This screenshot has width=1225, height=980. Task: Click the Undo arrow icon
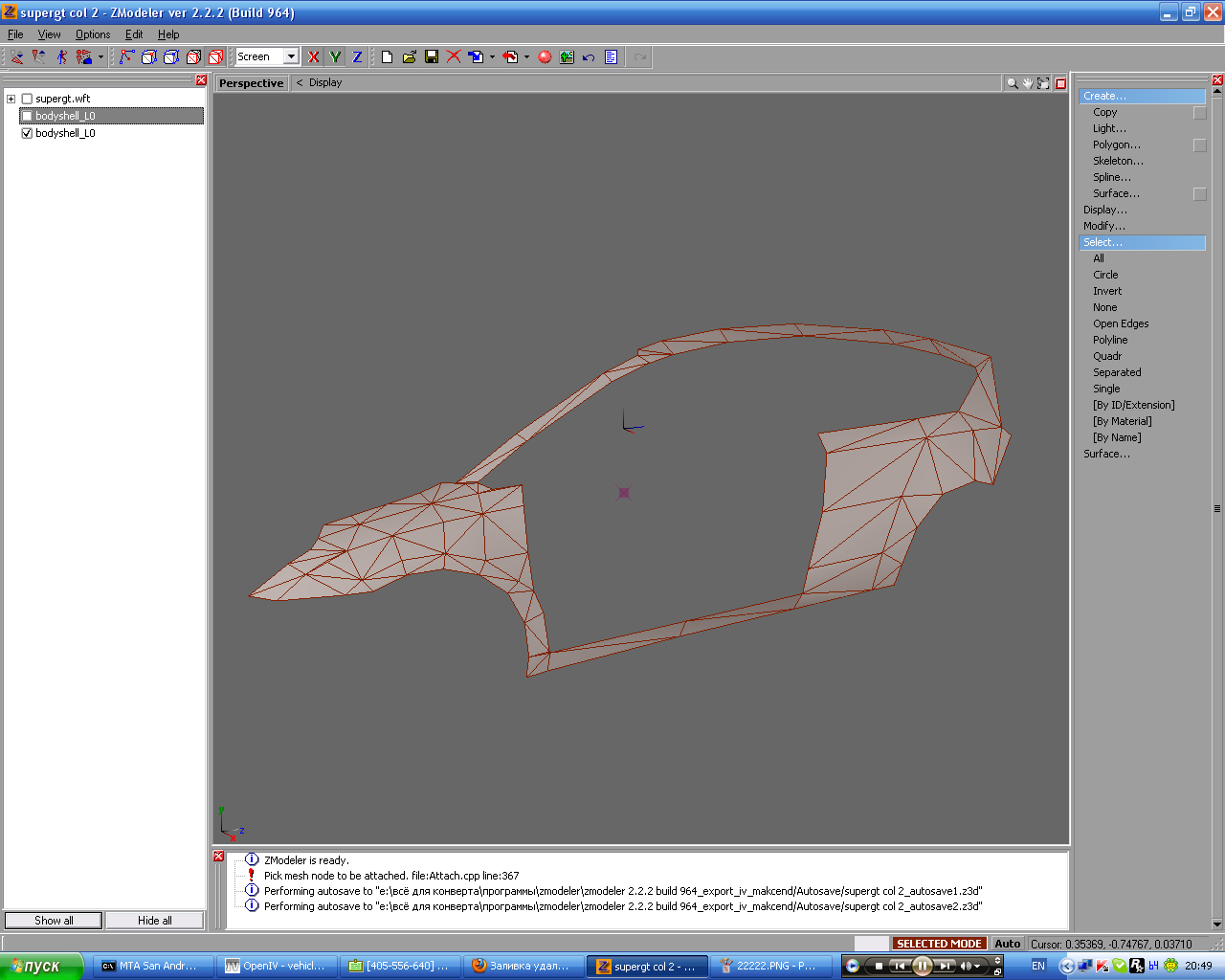pyautogui.click(x=589, y=57)
